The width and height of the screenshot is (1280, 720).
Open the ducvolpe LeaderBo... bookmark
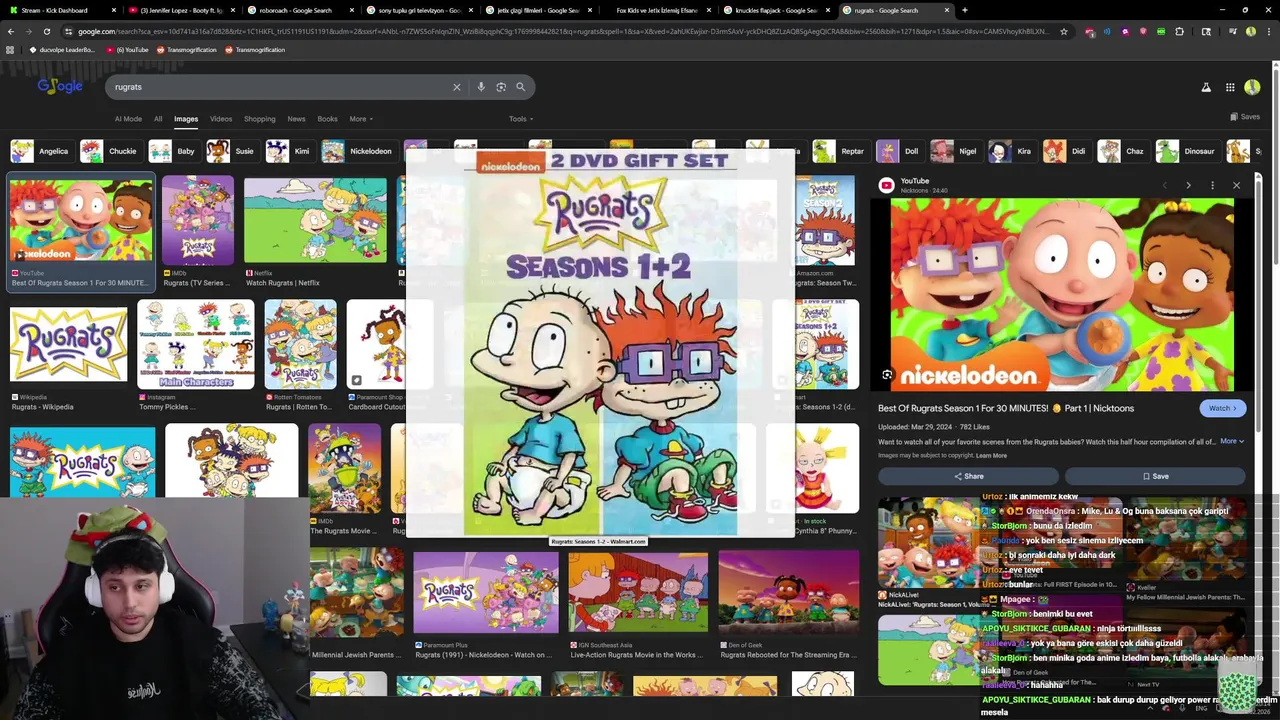[x=62, y=49]
